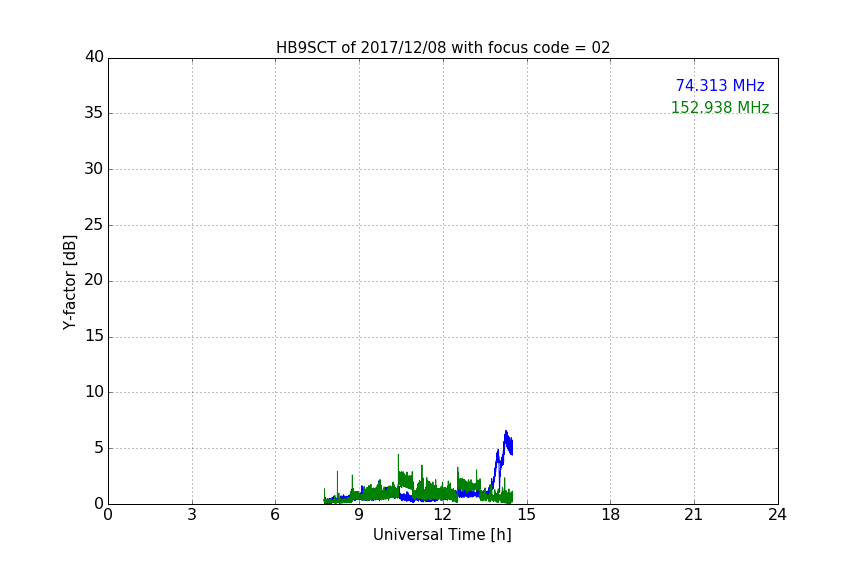Click y-axis tick label 25
The width and height of the screenshot is (864, 576).
(94, 224)
